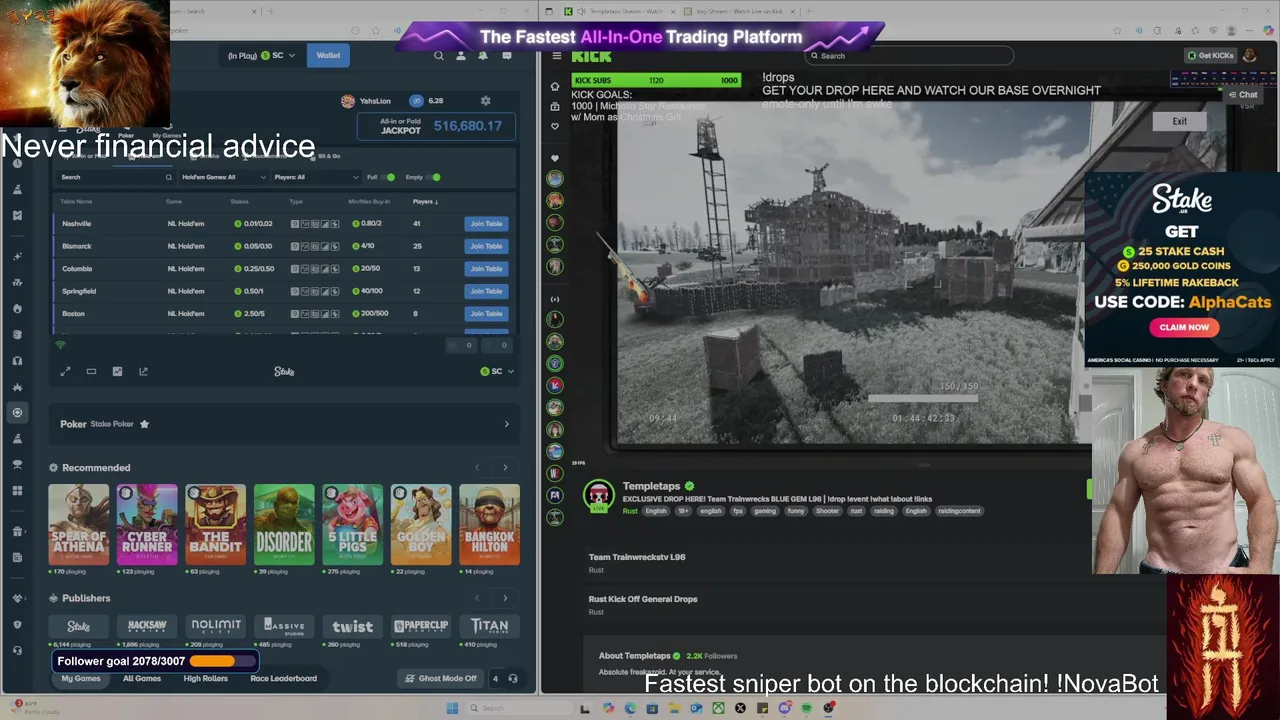Viewport: 1280px width, 720px height.
Task: Select All Games tab
Action: 141,678
